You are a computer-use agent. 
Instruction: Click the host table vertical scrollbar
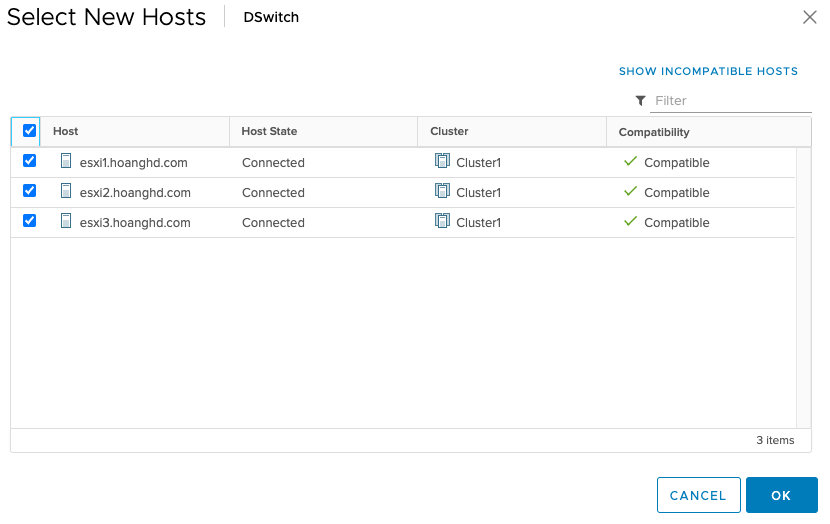(x=804, y=288)
